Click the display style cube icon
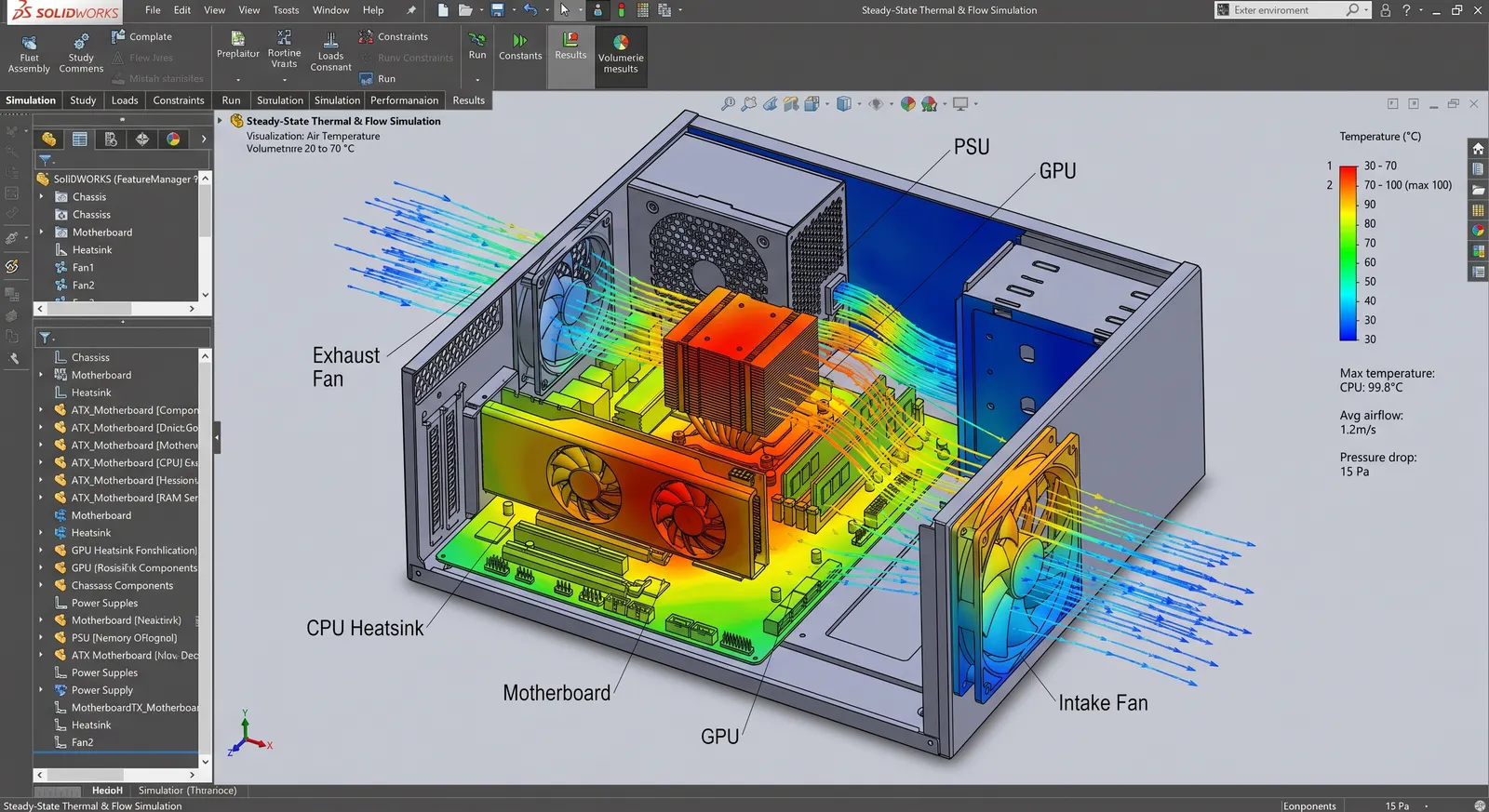Screen dimensions: 1489x812 point(843,103)
